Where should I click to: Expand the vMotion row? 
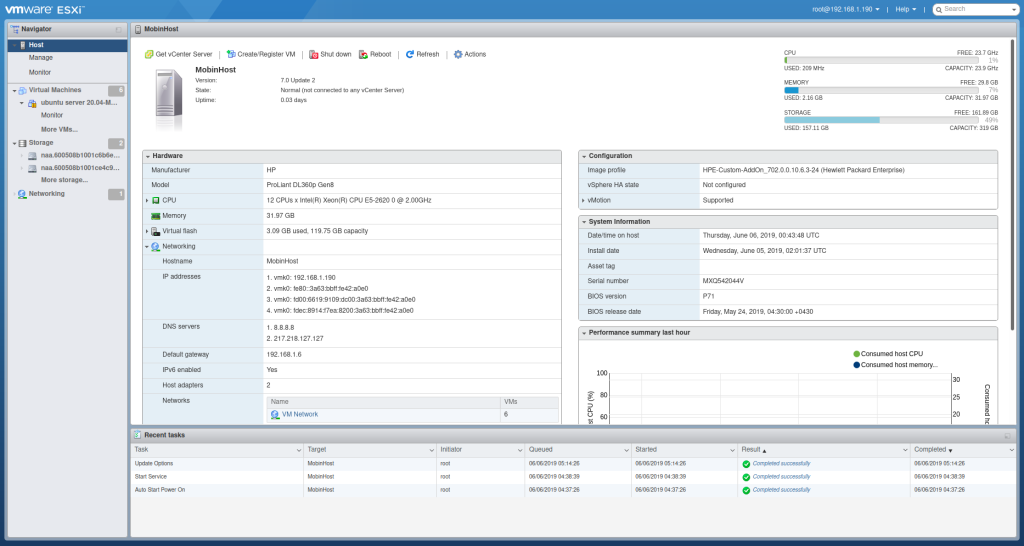coord(583,201)
